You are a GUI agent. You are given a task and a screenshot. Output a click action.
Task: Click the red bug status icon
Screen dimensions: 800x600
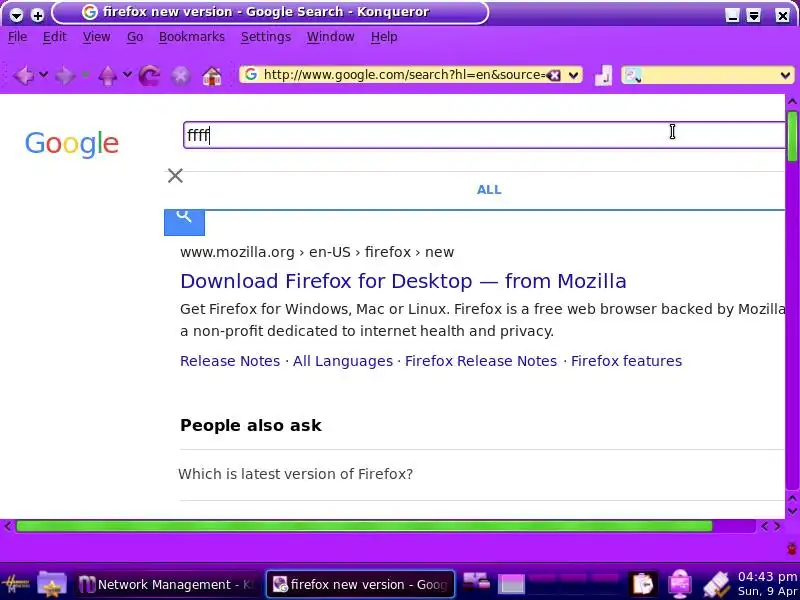[792, 549]
